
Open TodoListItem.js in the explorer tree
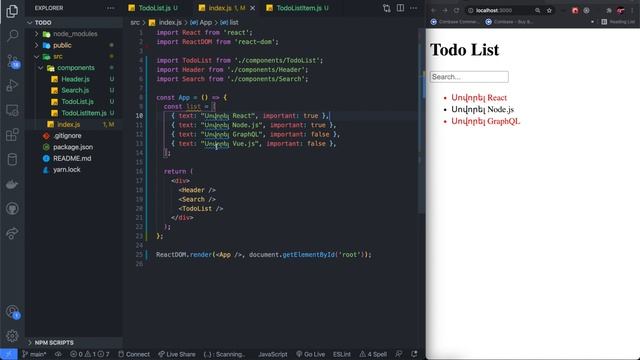pos(84,113)
